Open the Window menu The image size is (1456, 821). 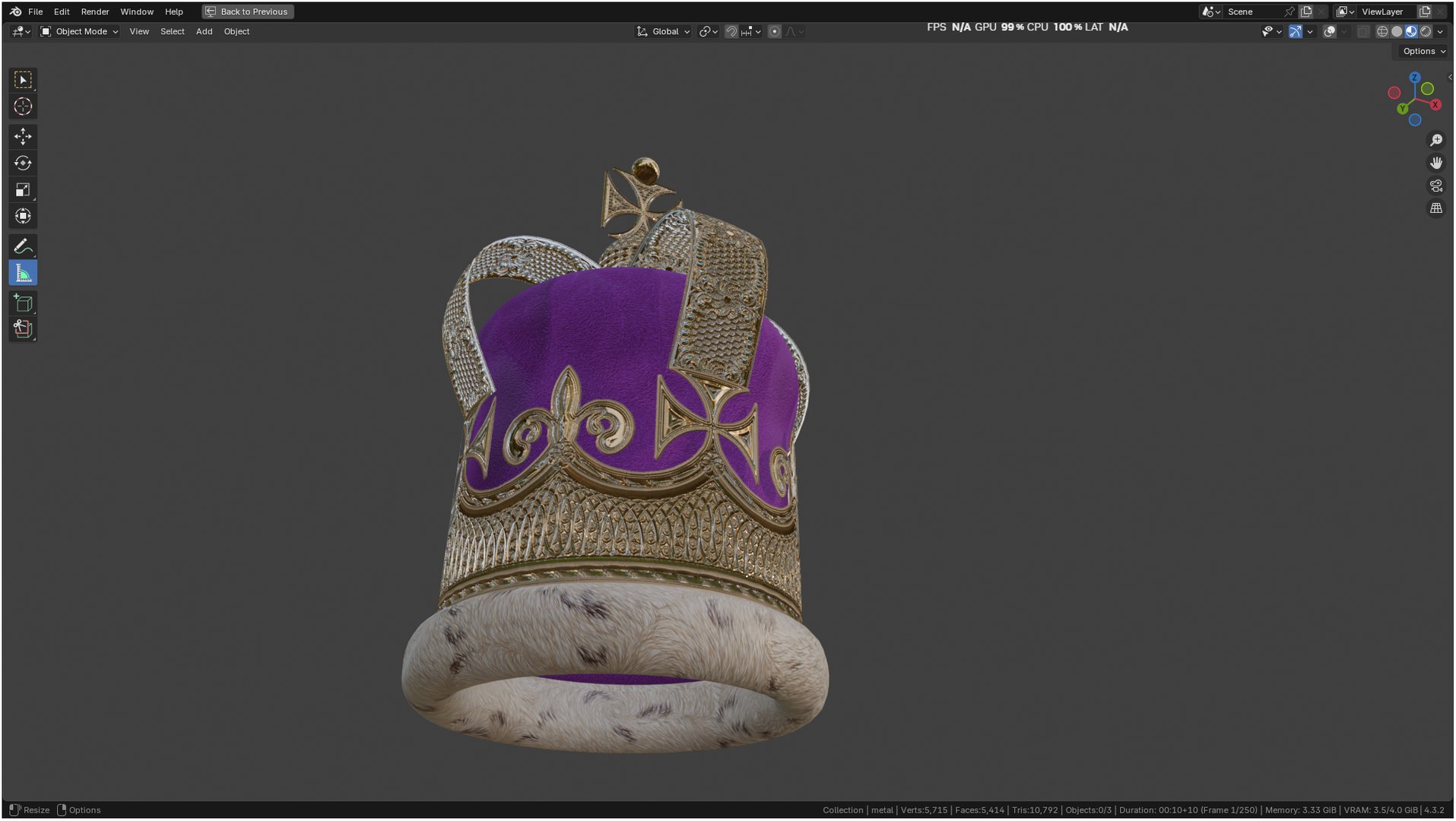137,11
